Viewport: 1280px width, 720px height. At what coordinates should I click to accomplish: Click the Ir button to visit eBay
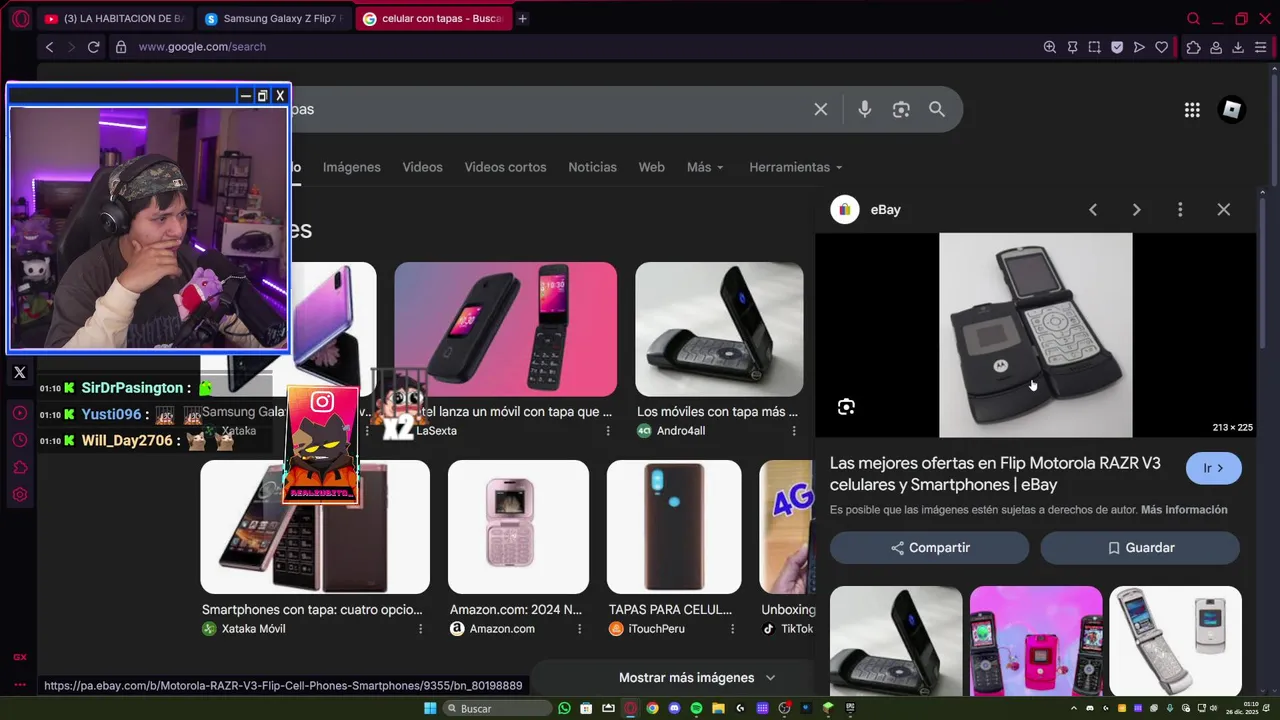[x=1214, y=468]
